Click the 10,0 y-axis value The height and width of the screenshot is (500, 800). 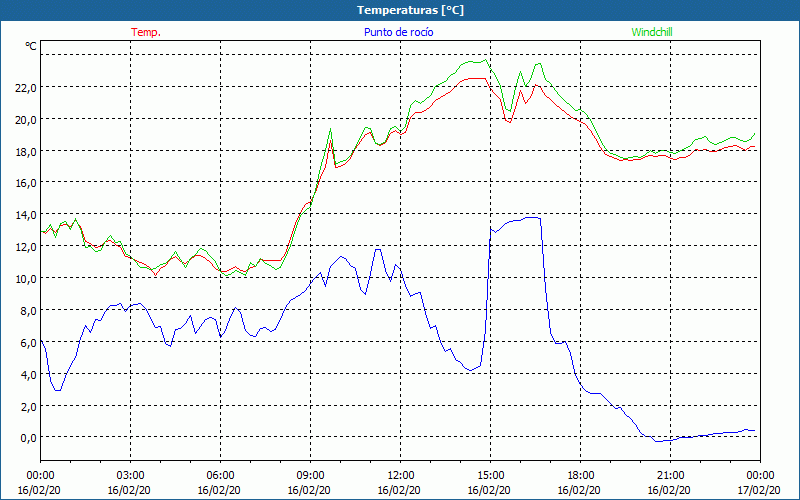pos(26,280)
